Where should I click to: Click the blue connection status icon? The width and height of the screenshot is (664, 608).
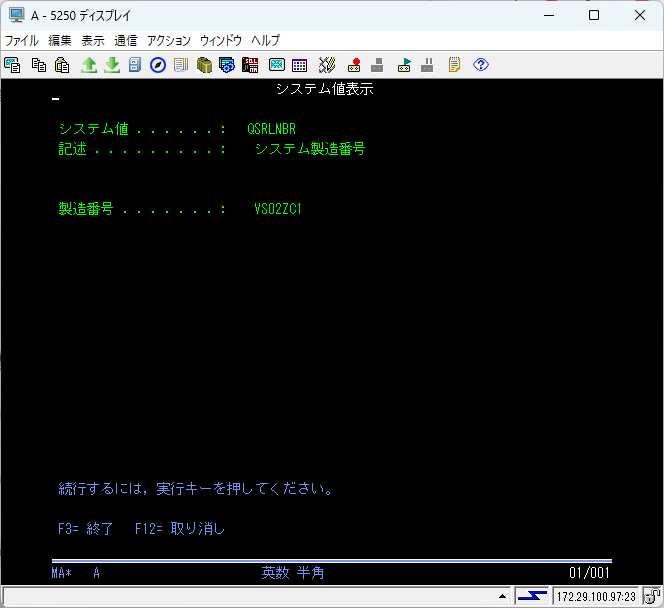click(532, 596)
